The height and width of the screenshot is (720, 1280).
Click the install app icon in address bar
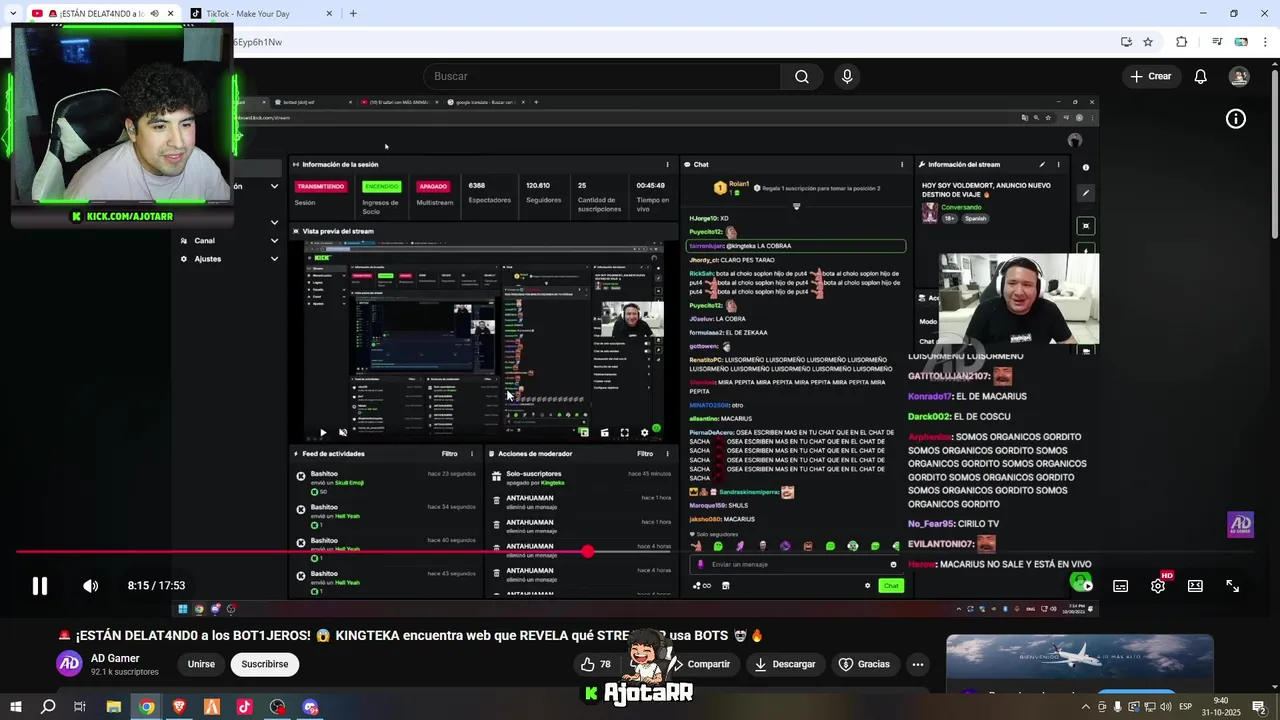pos(1127,42)
